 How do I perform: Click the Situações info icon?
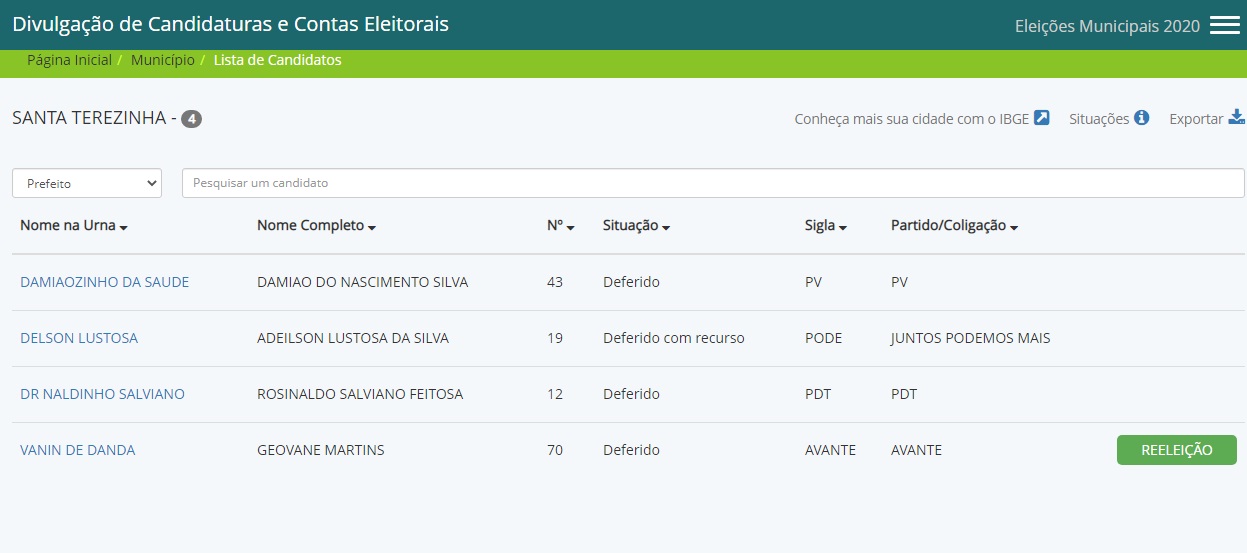point(1141,118)
